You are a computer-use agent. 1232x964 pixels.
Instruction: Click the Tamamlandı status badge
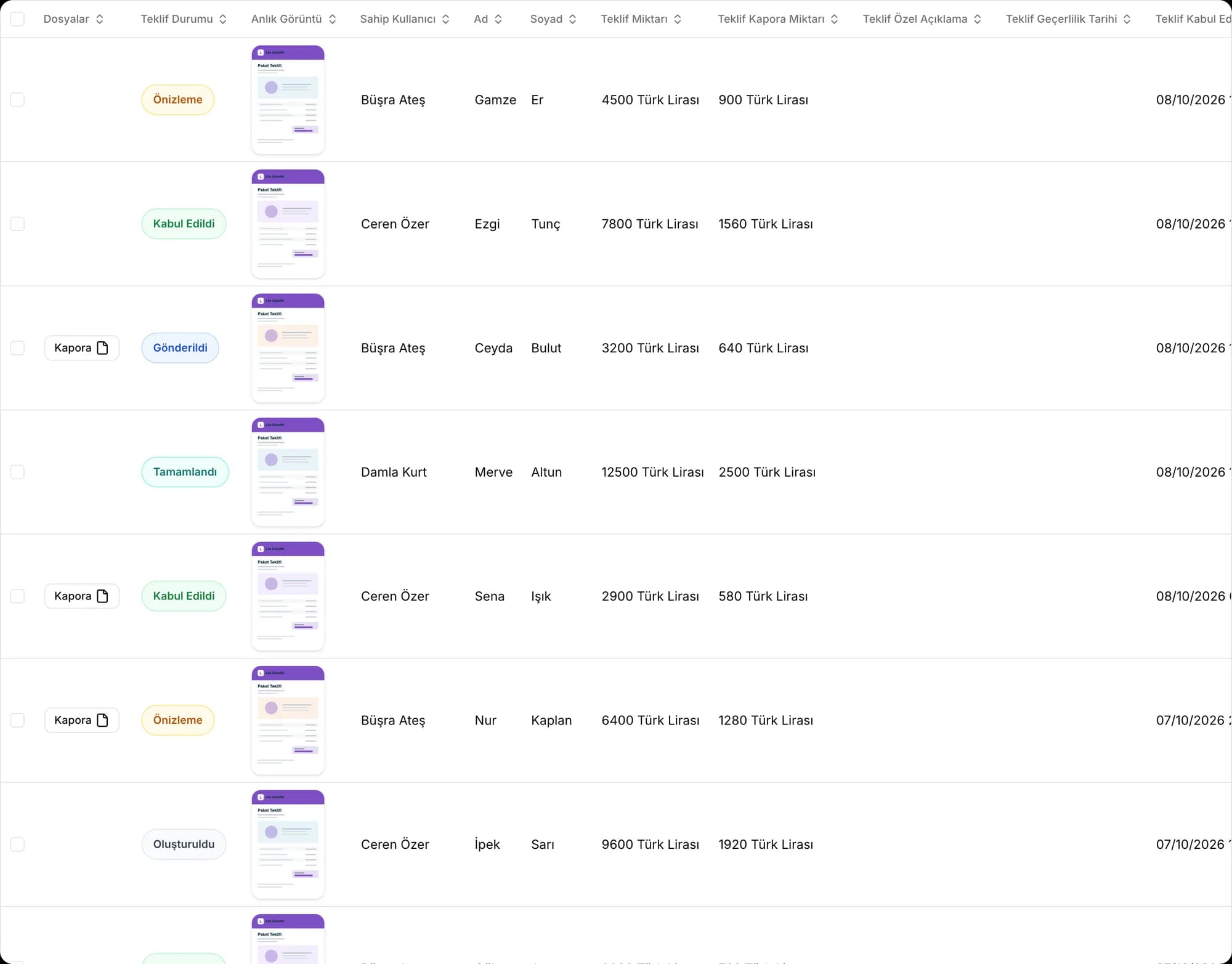pyautogui.click(x=185, y=472)
